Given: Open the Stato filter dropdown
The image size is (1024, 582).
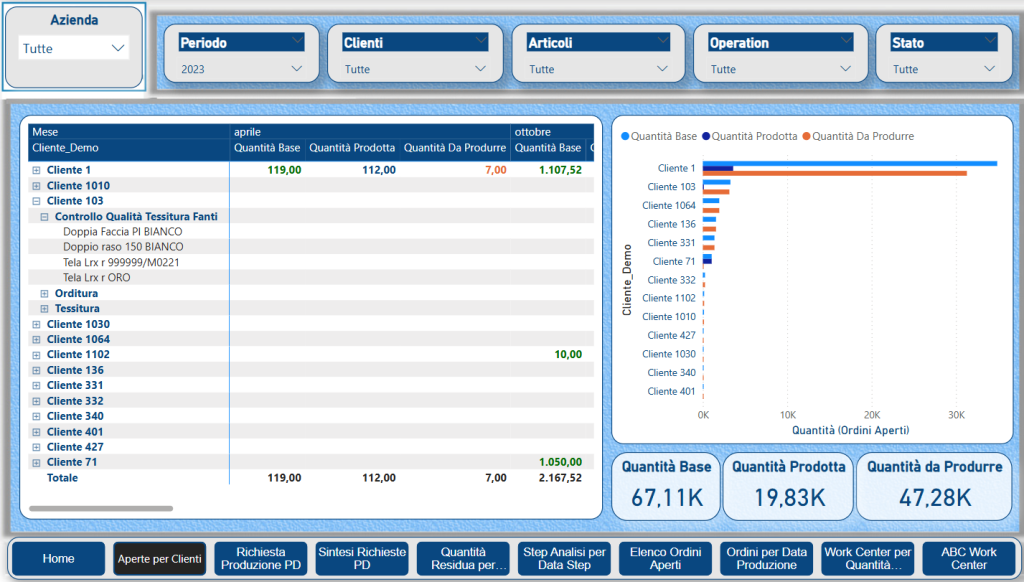Looking at the screenshot, I should pos(937,69).
